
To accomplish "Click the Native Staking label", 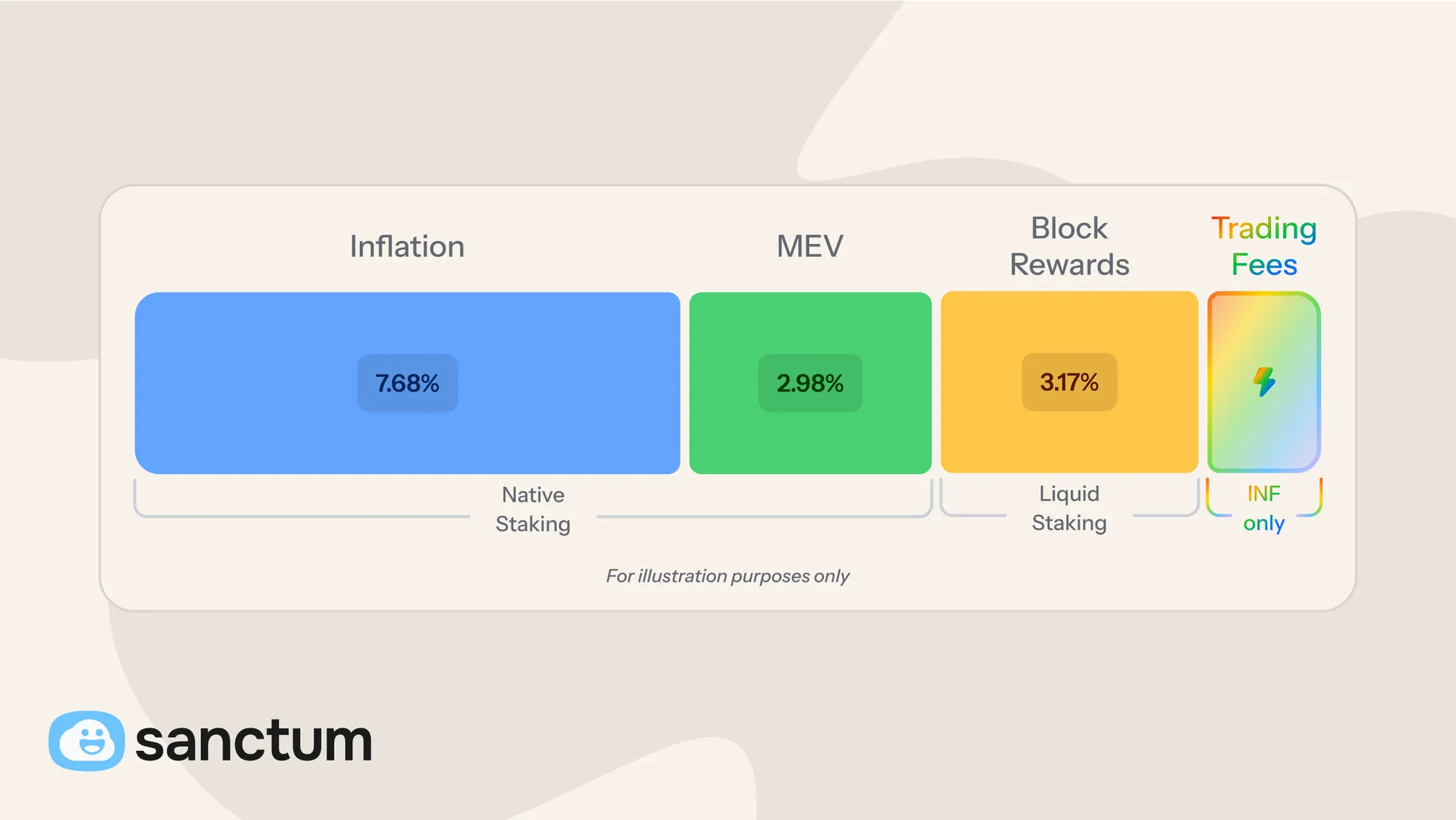I will click(533, 509).
